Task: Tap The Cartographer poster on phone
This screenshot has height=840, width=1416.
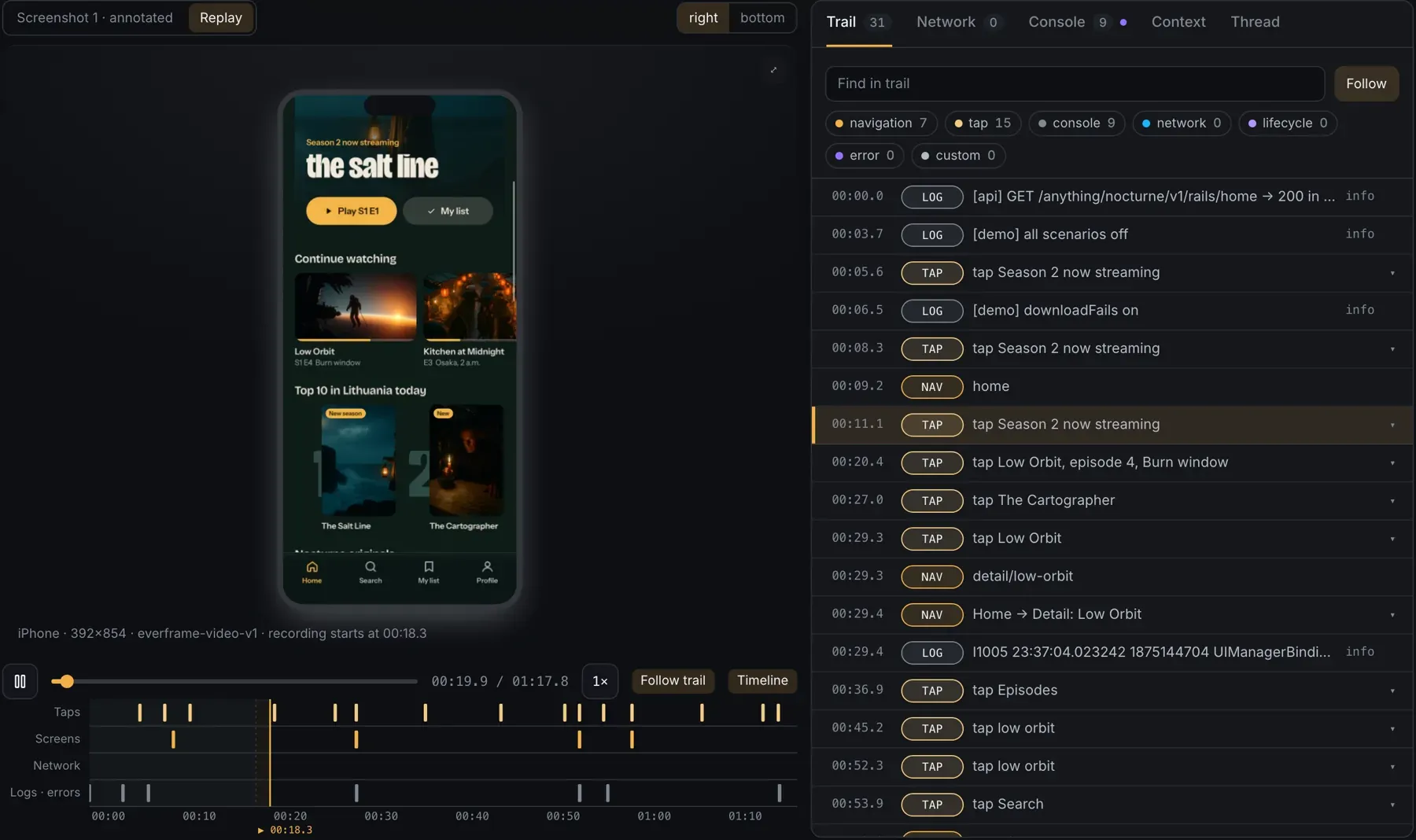Action: point(466,461)
